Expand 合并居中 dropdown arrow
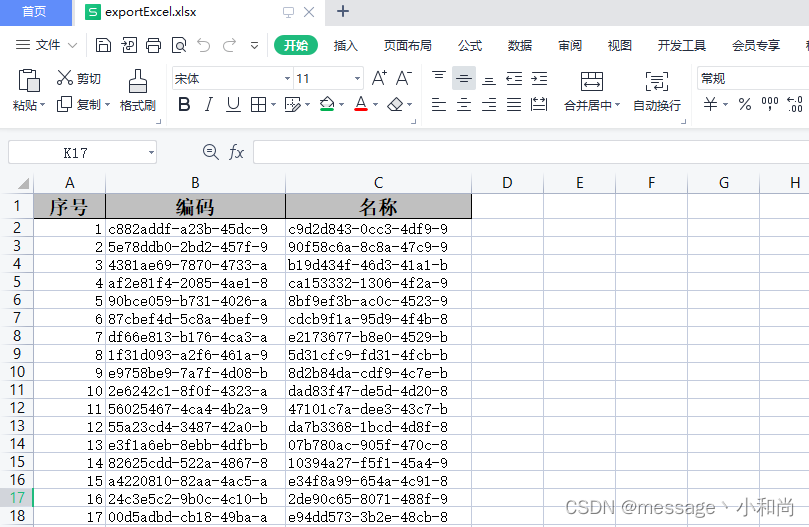This screenshot has height=527, width=809. 617,105
